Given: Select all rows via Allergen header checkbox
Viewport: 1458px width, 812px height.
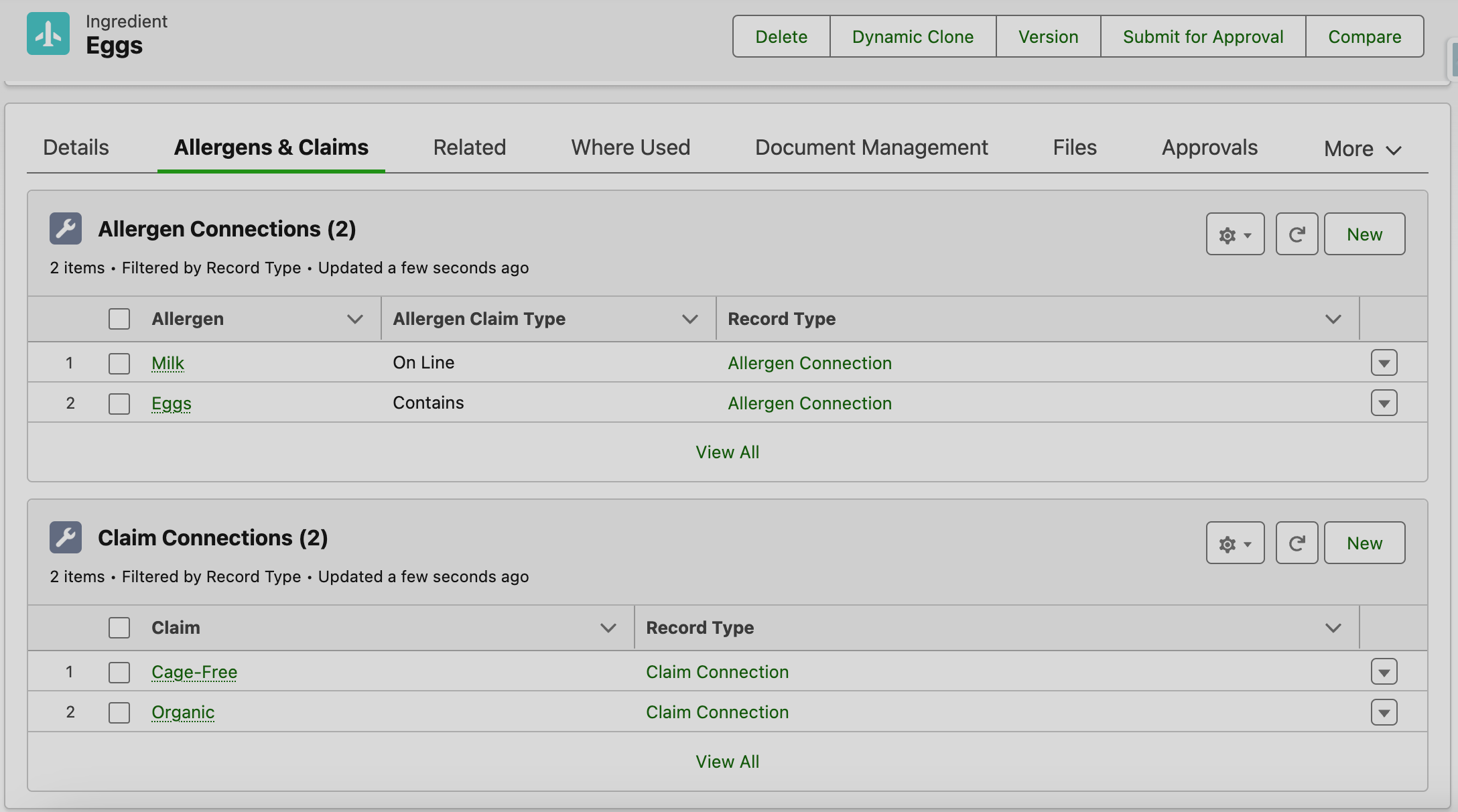Looking at the screenshot, I should pyautogui.click(x=119, y=319).
